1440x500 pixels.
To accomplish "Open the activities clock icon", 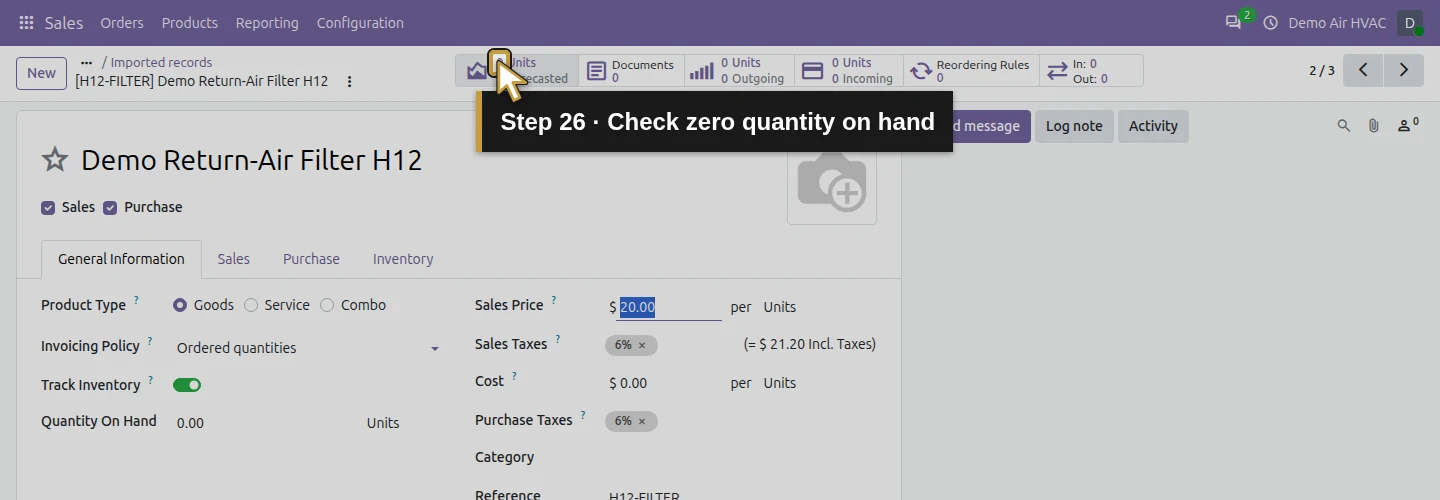I will click(x=1271, y=22).
